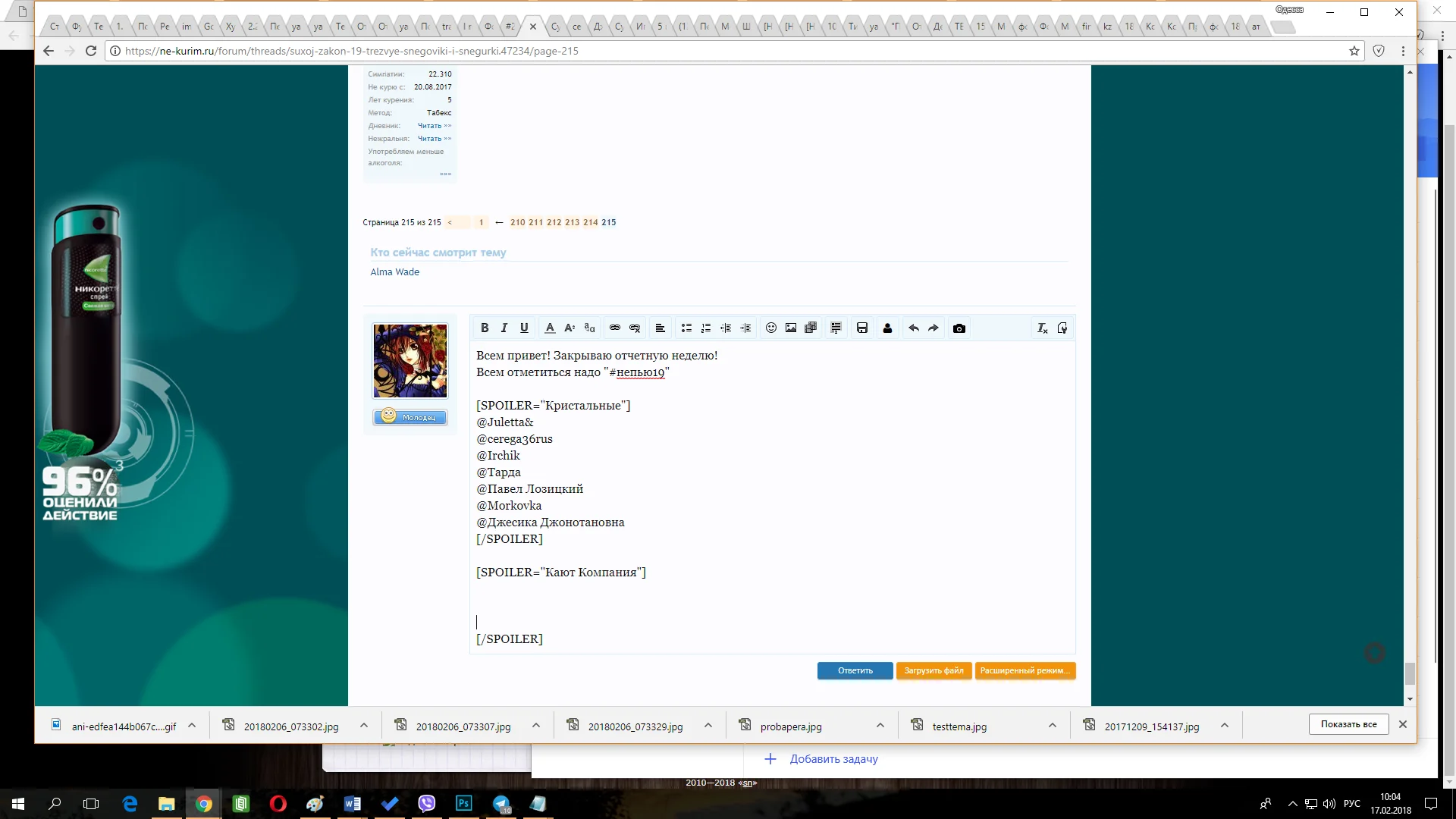
Task: Click the Показать все downloads button
Action: tap(1348, 725)
